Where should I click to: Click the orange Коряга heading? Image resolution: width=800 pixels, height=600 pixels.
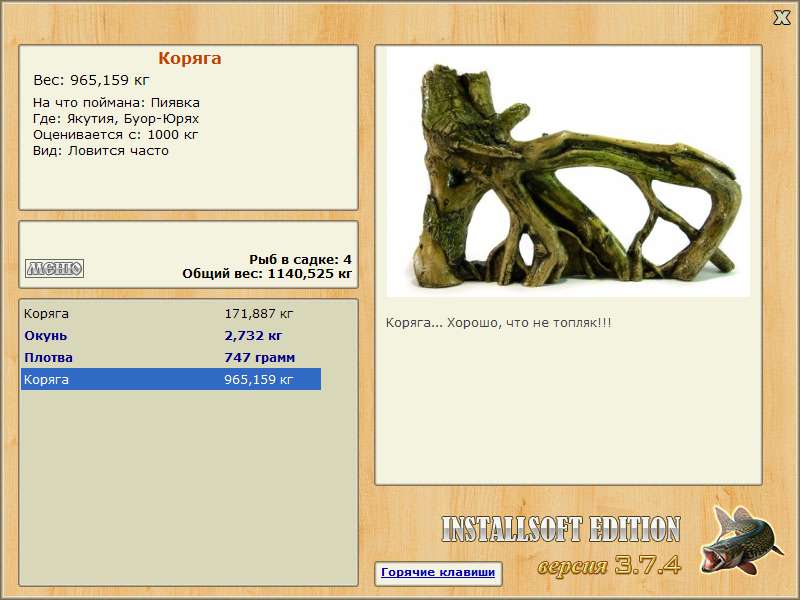click(190, 58)
